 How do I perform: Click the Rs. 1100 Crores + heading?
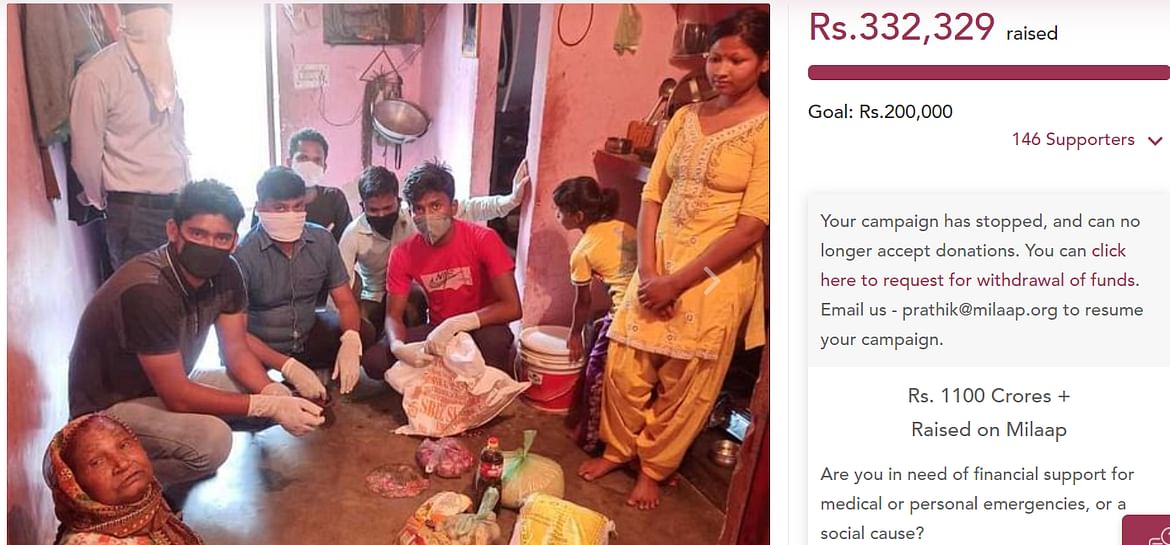(x=989, y=396)
